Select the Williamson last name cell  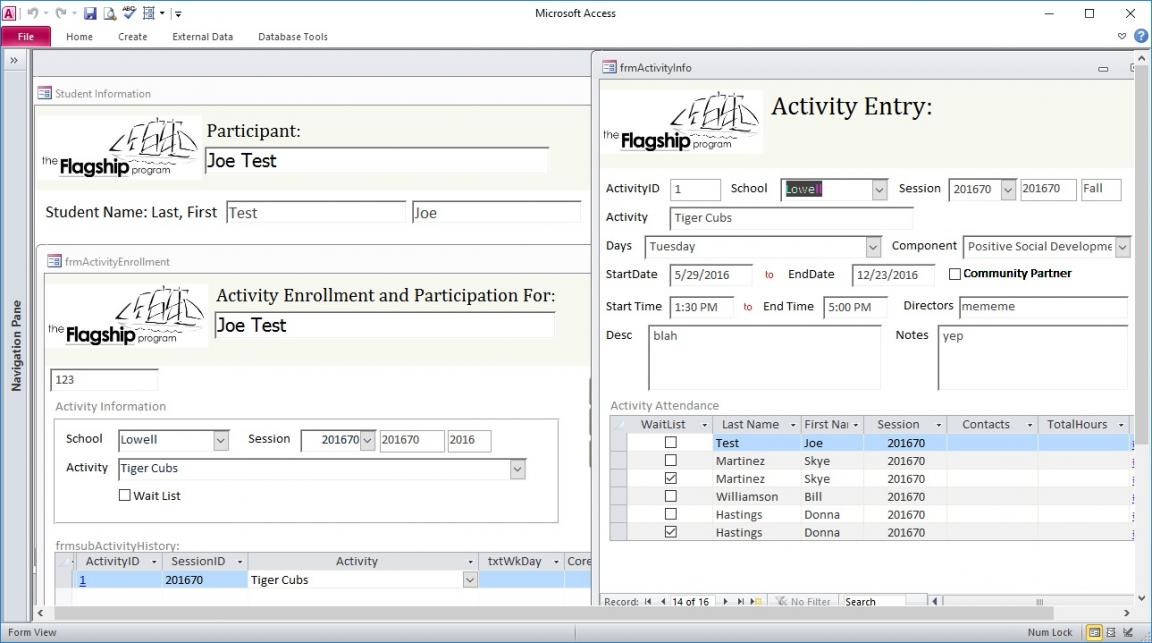coord(757,497)
